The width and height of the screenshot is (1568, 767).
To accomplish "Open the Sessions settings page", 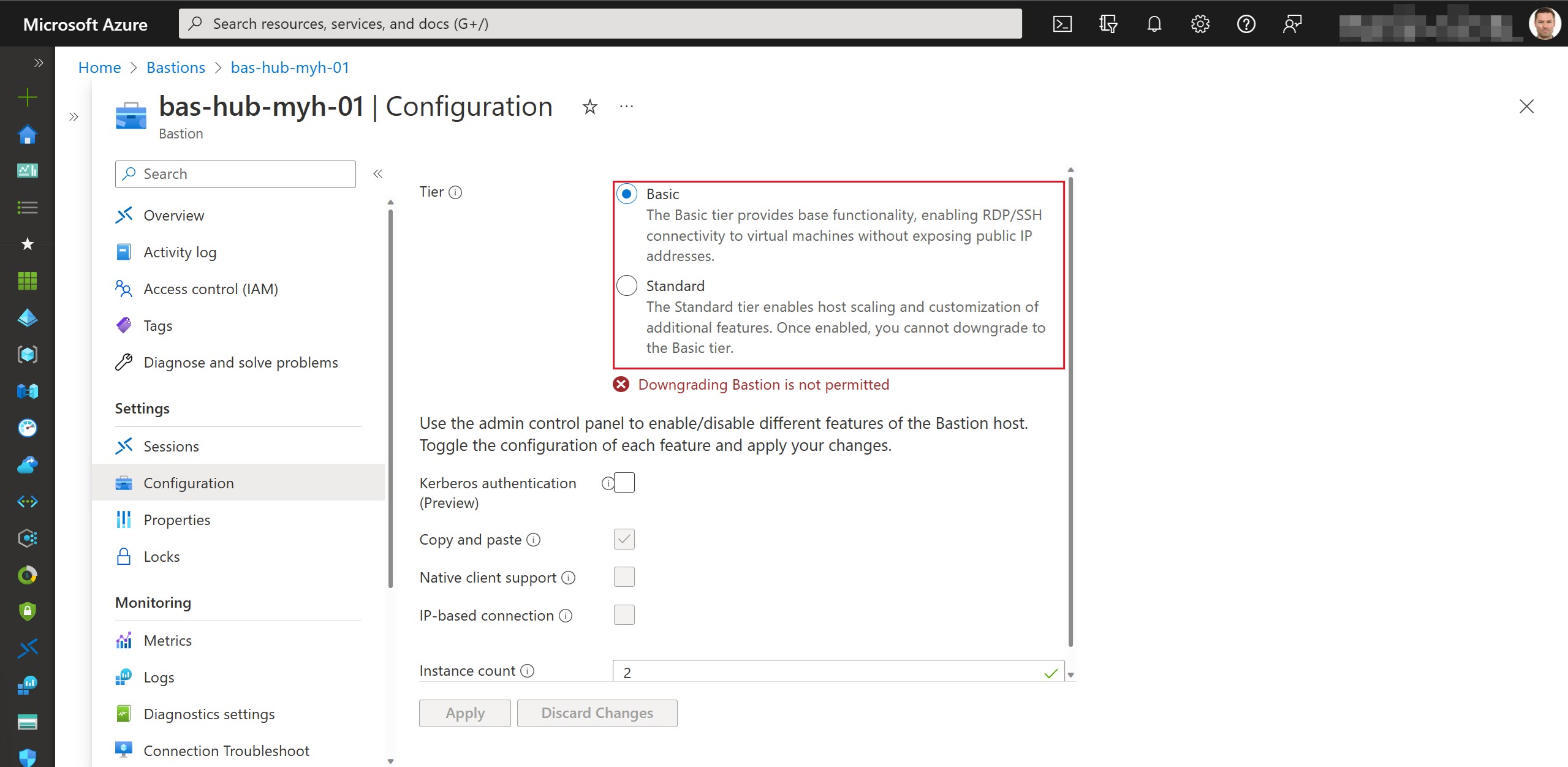I will 171,446.
